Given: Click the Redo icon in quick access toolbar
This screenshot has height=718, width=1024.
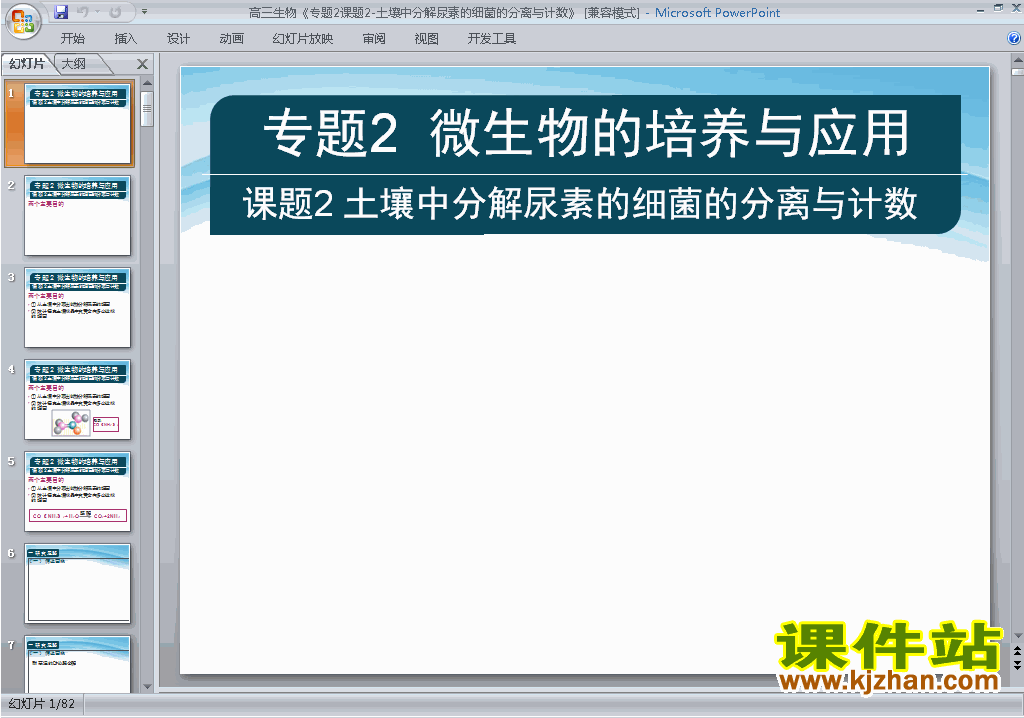Looking at the screenshot, I should click(116, 12).
